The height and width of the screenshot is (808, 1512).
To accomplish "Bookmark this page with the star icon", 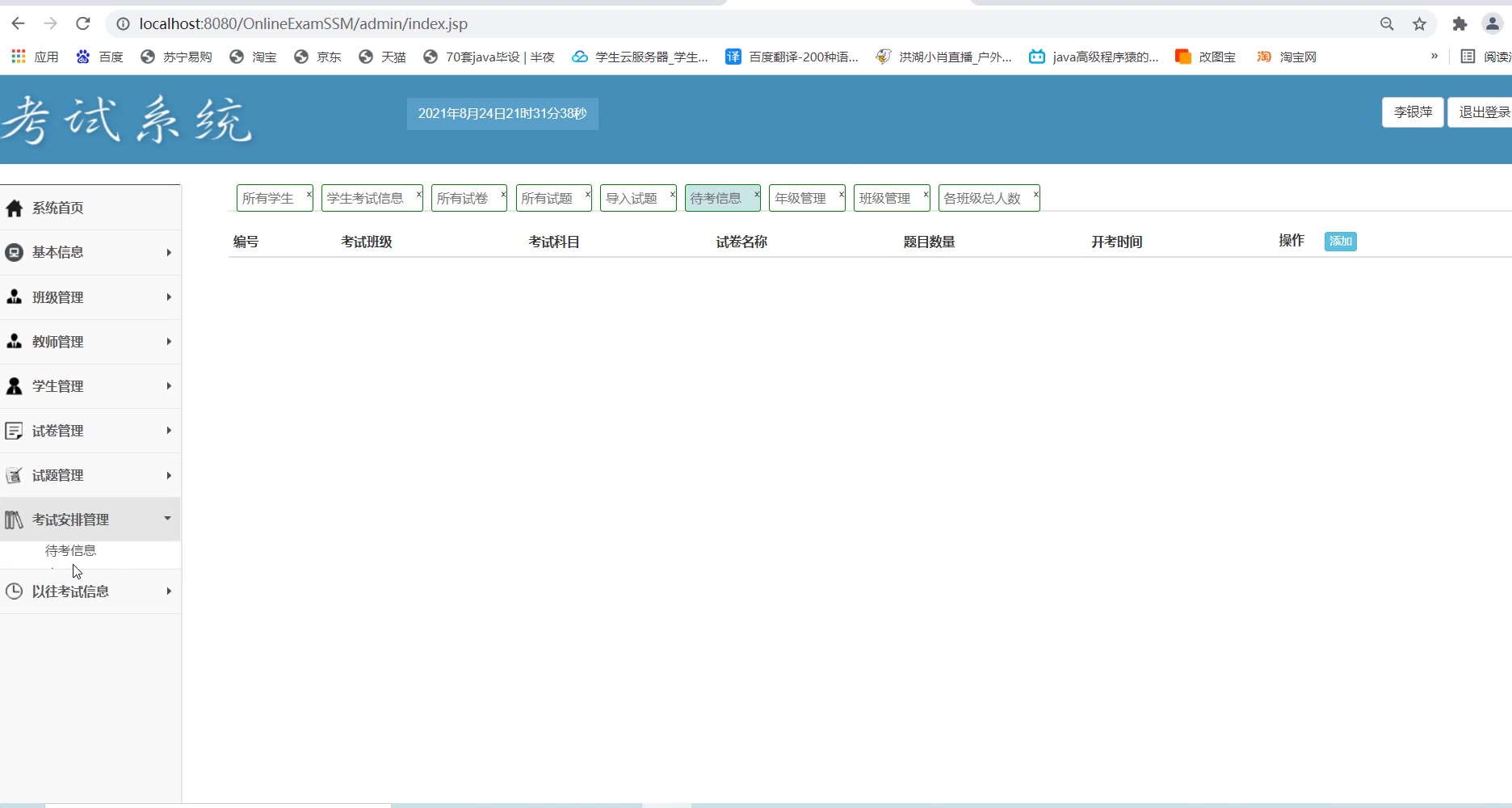I will [x=1419, y=24].
